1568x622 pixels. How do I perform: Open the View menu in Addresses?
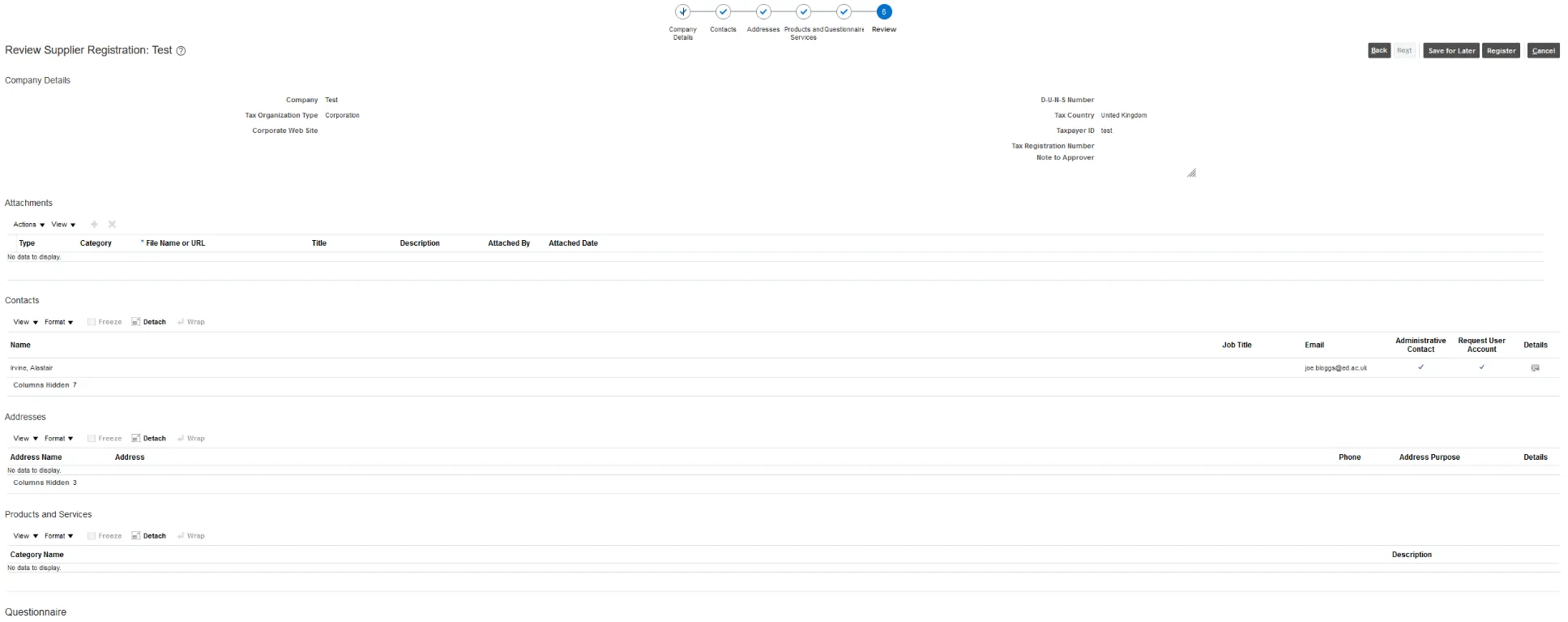[25, 439]
